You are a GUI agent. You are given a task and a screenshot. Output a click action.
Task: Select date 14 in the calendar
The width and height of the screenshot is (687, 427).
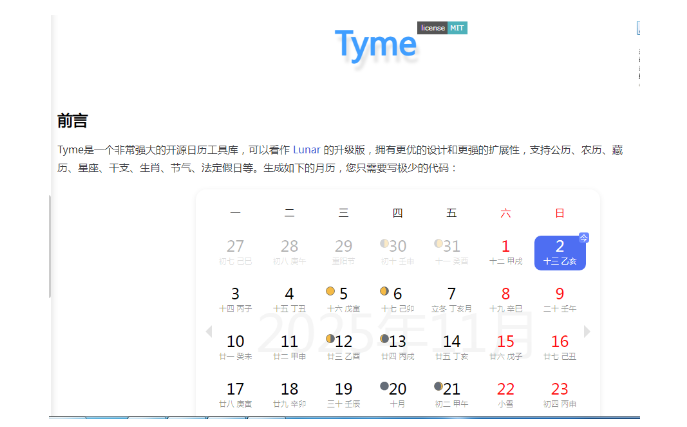click(452, 348)
